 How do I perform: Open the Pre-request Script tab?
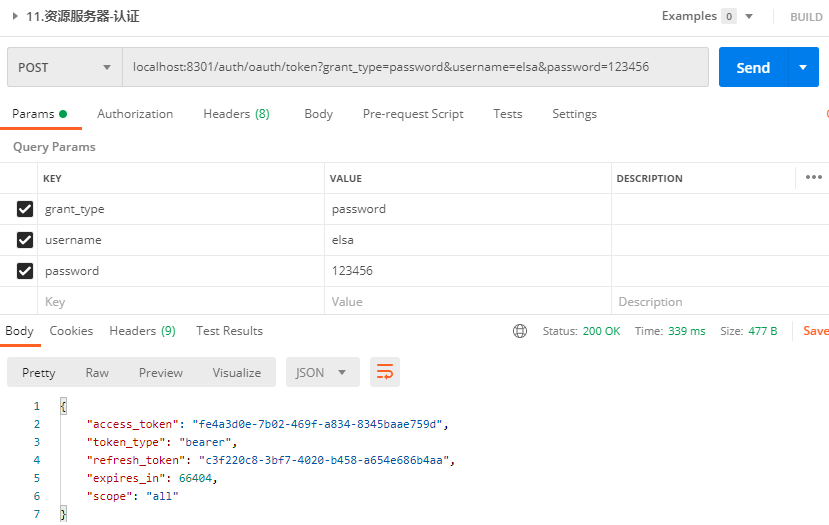point(413,114)
